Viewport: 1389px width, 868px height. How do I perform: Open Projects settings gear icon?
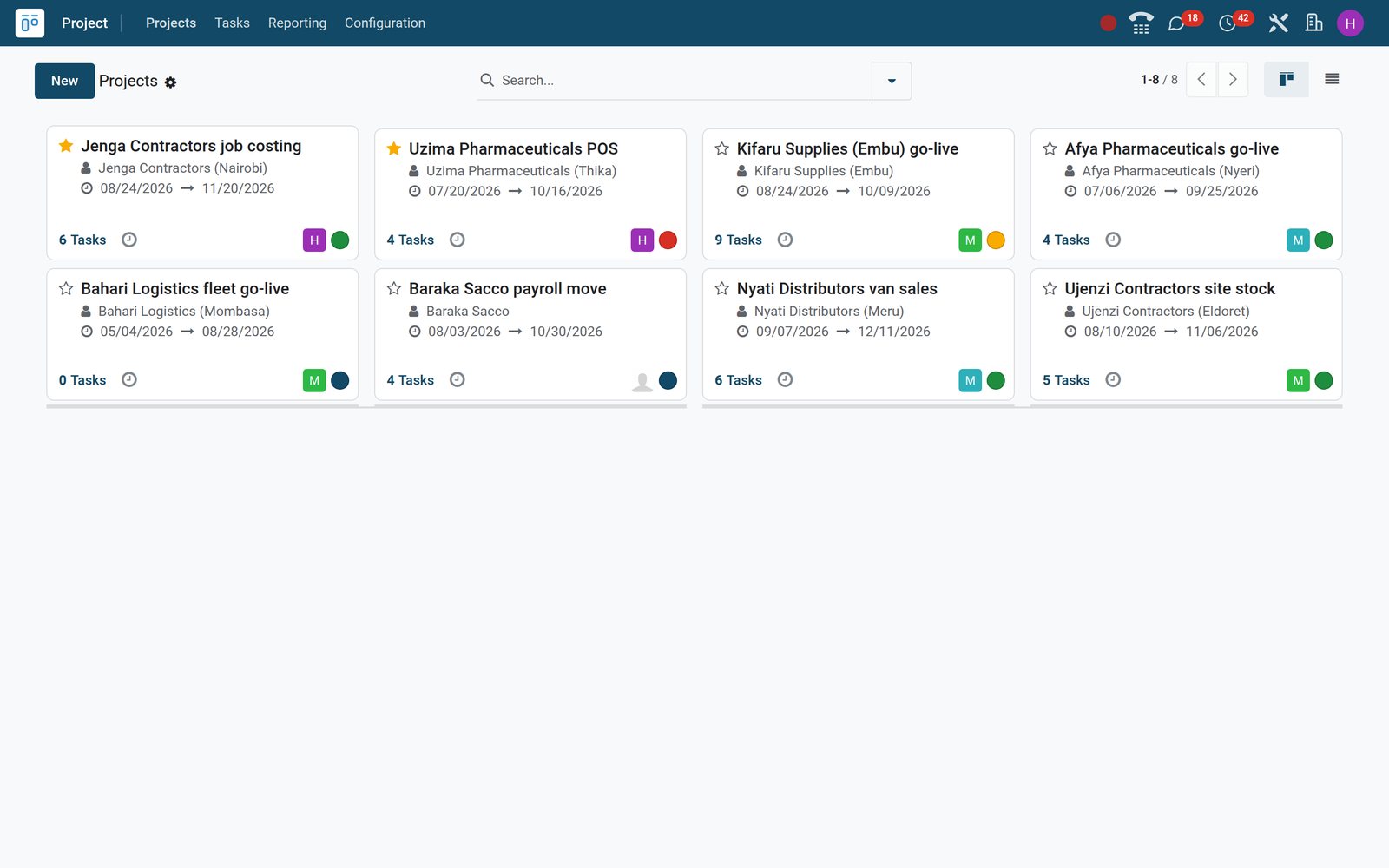click(x=170, y=82)
